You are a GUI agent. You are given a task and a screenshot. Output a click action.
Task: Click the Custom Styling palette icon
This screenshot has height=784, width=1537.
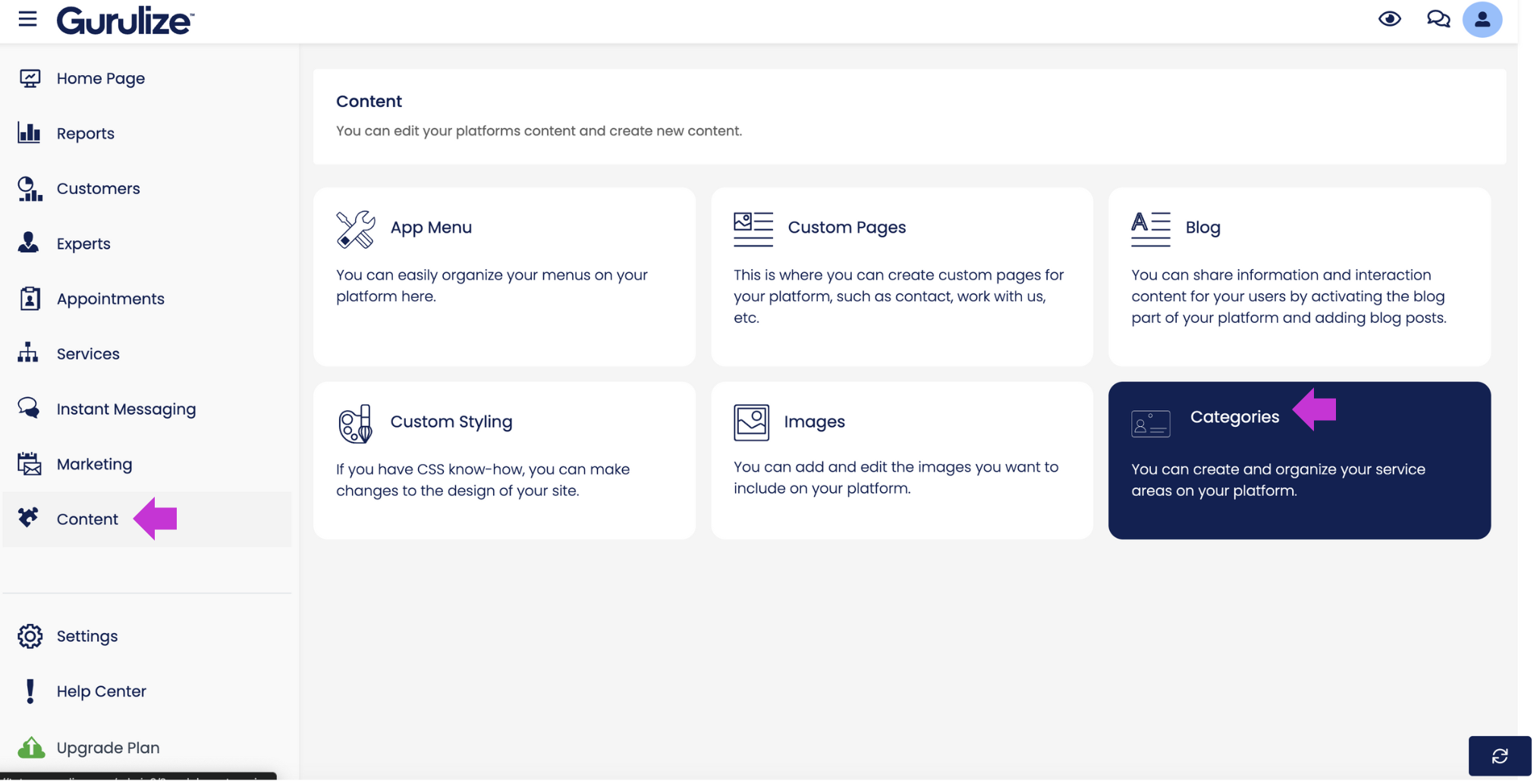click(355, 423)
